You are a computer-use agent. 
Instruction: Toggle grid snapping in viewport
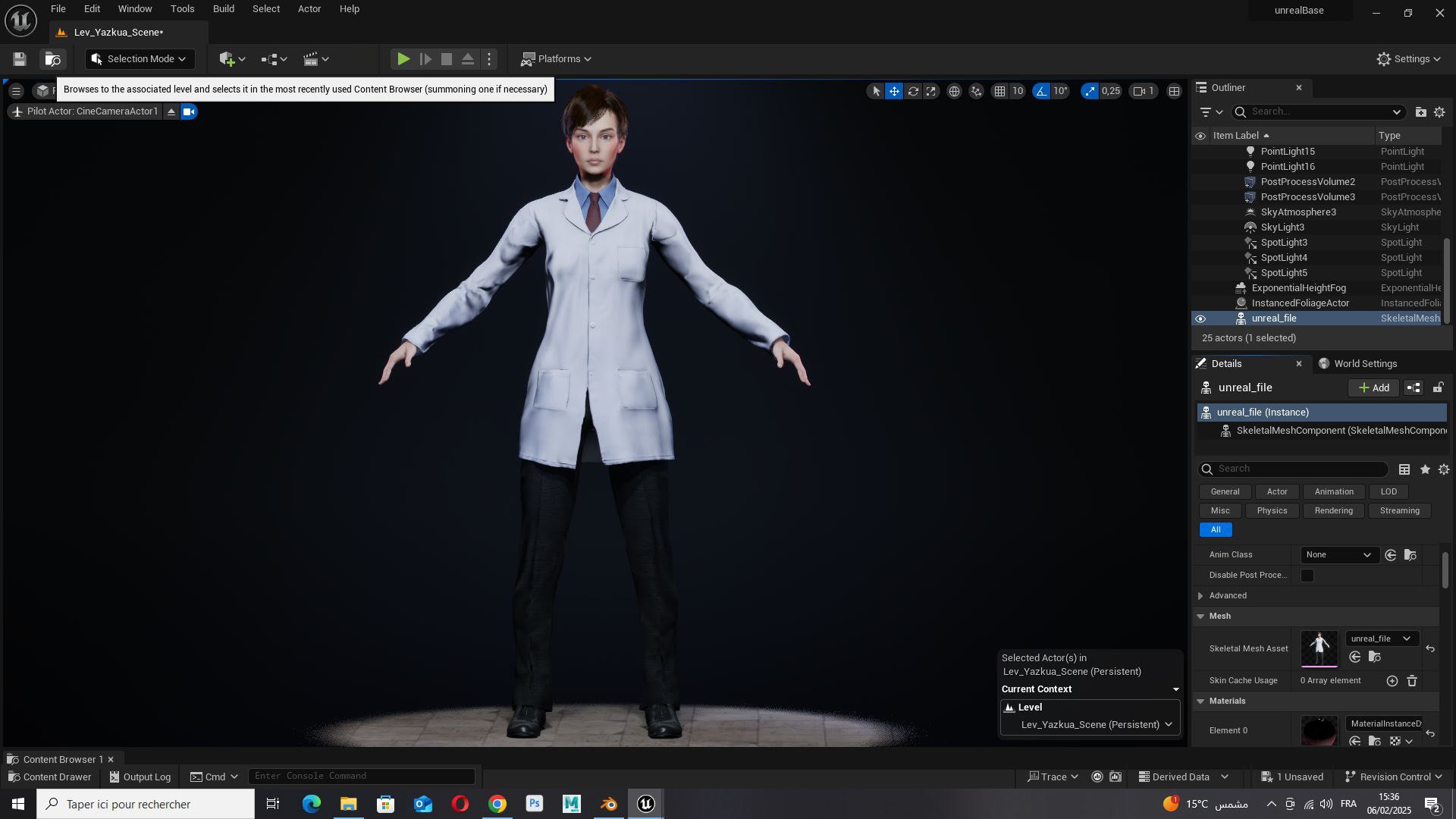coord(1000,91)
